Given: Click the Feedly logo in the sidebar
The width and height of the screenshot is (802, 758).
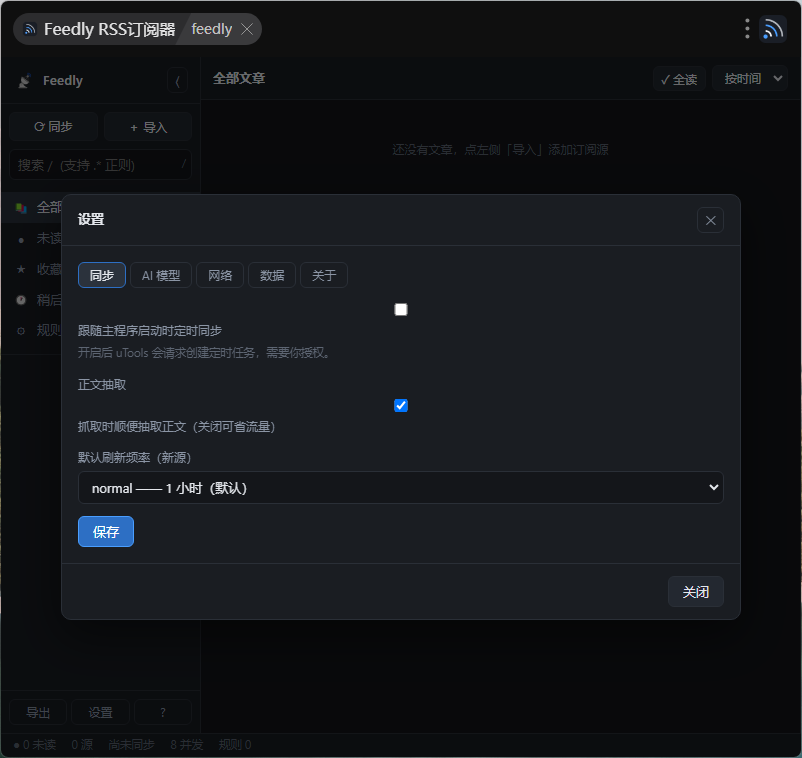Looking at the screenshot, I should (24, 81).
